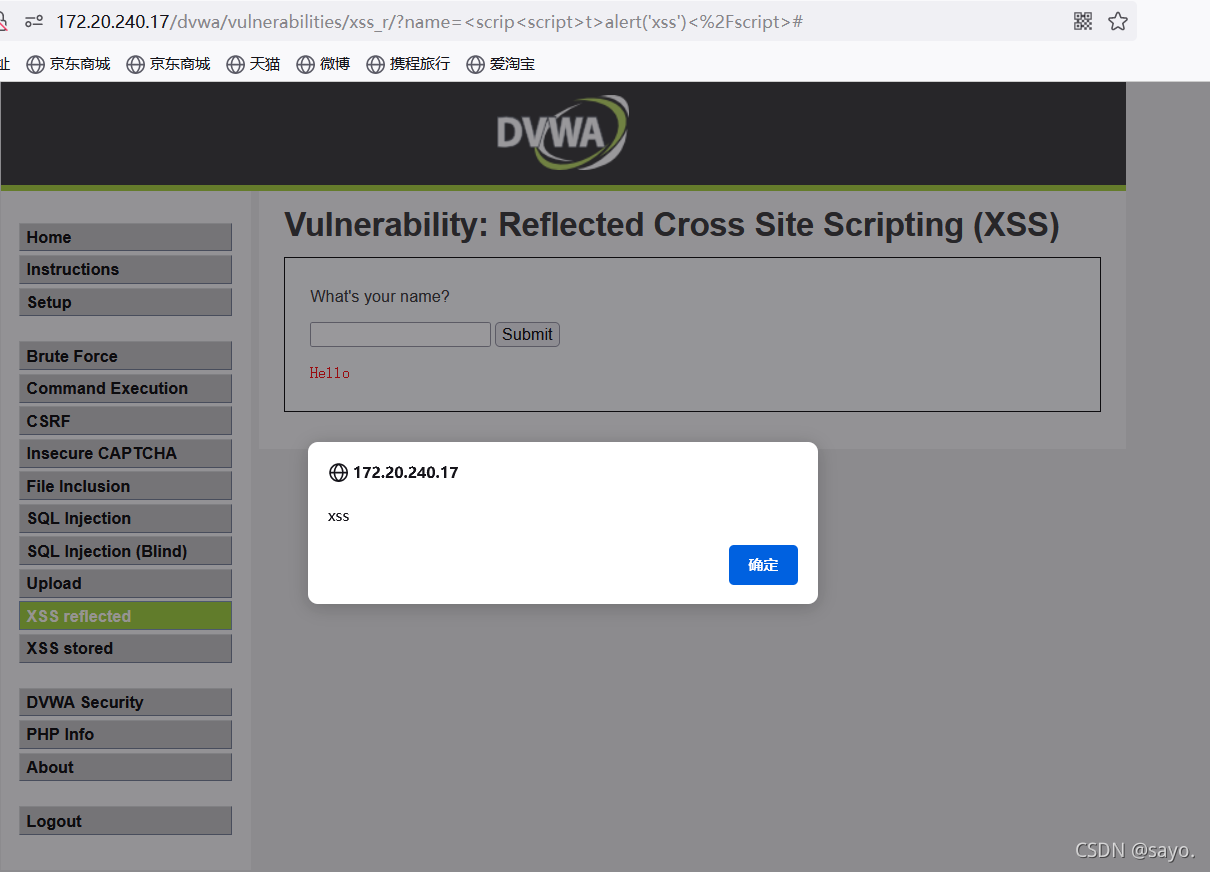
Task: Open the second 京东商城 bookmark
Action: point(168,64)
